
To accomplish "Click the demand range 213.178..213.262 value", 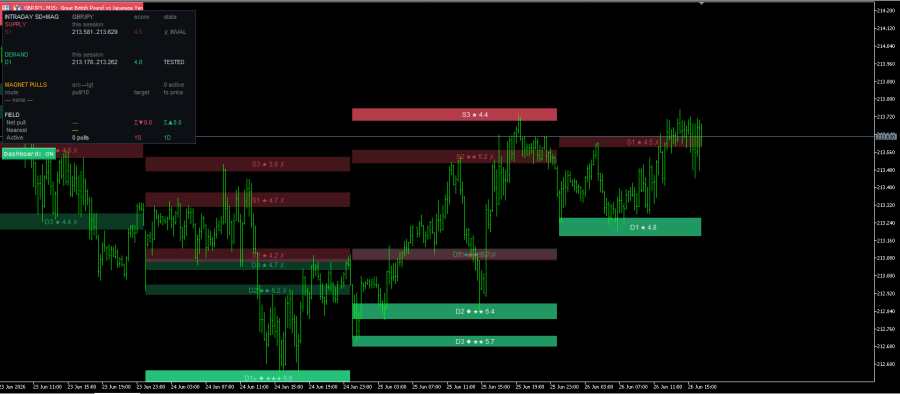I will pos(95,62).
